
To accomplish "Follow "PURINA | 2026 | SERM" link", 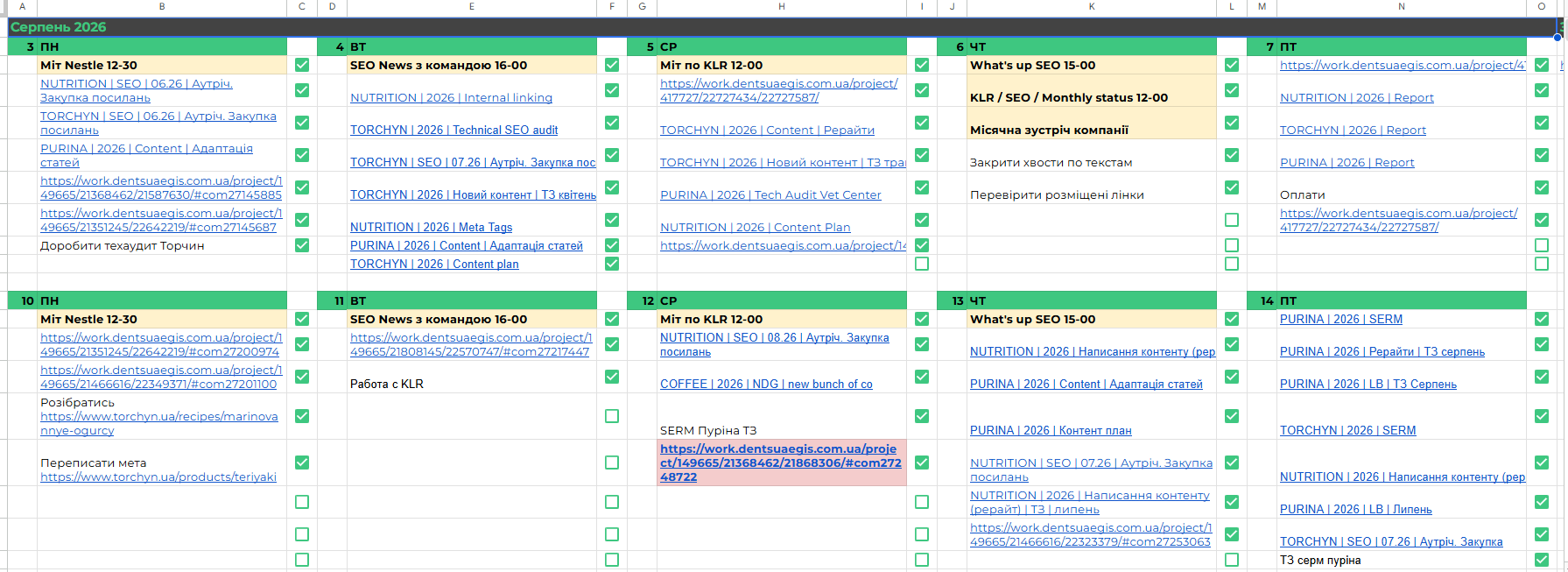I will click(x=1340, y=320).
